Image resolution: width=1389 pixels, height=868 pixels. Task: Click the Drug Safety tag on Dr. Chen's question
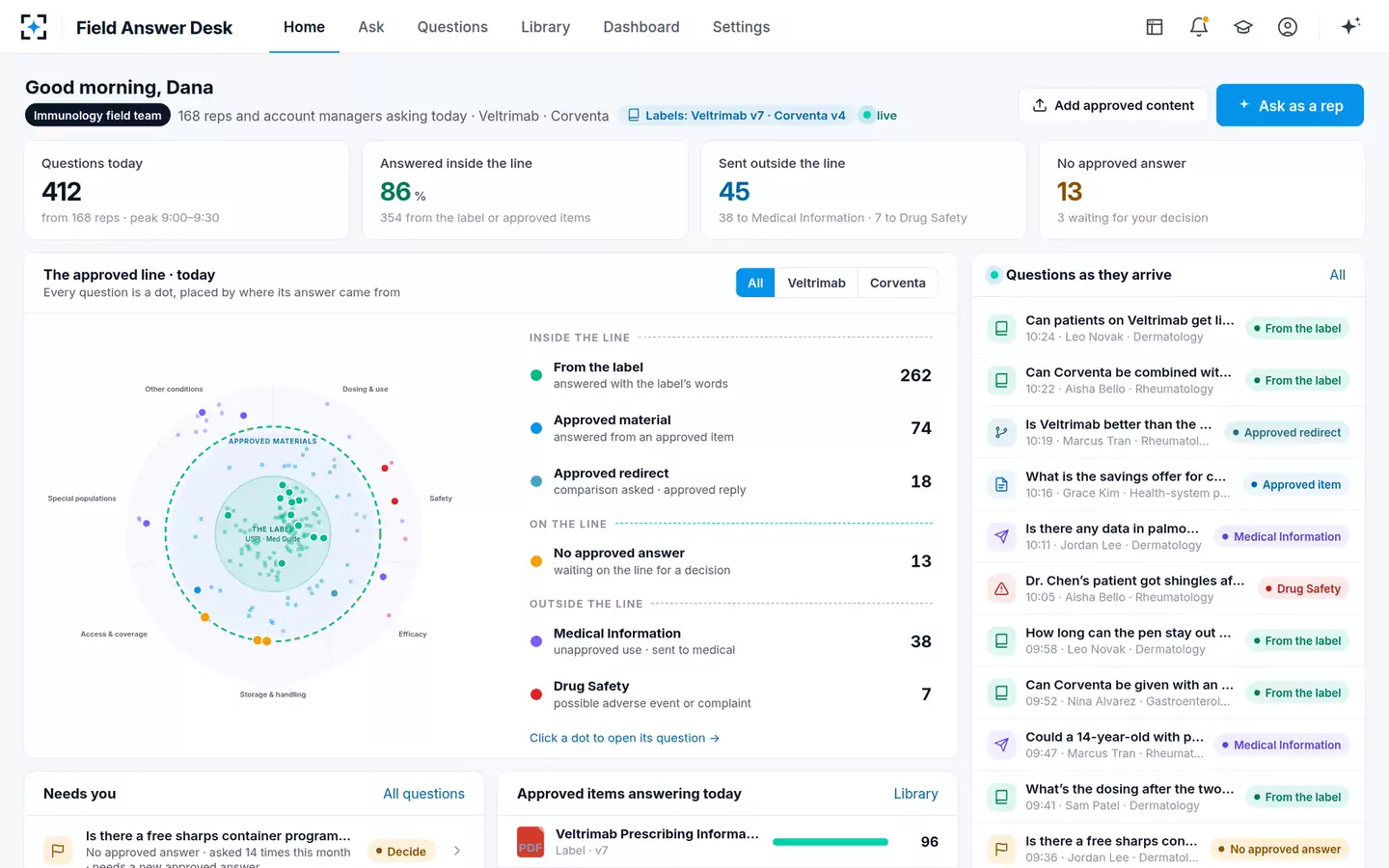coord(1302,589)
